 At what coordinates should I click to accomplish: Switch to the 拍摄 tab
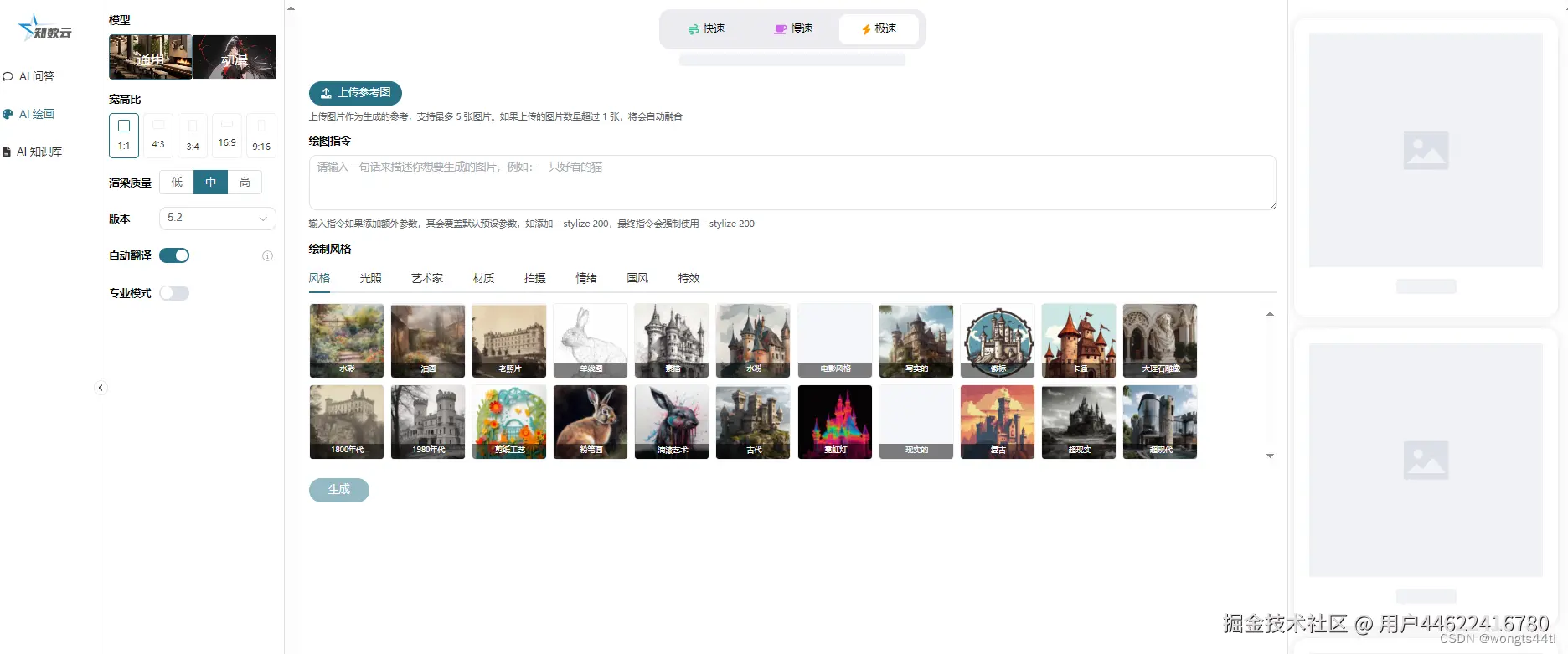(534, 278)
